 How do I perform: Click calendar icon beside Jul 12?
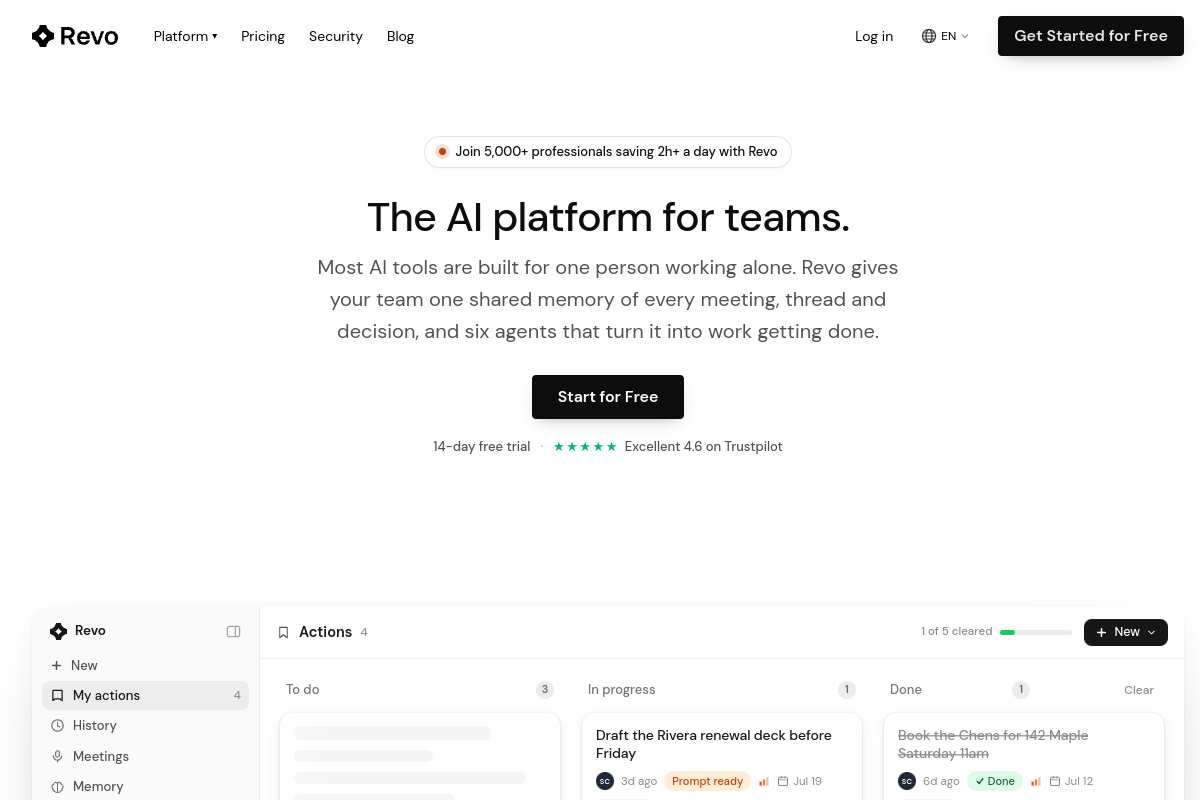(x=1054, y=781)
